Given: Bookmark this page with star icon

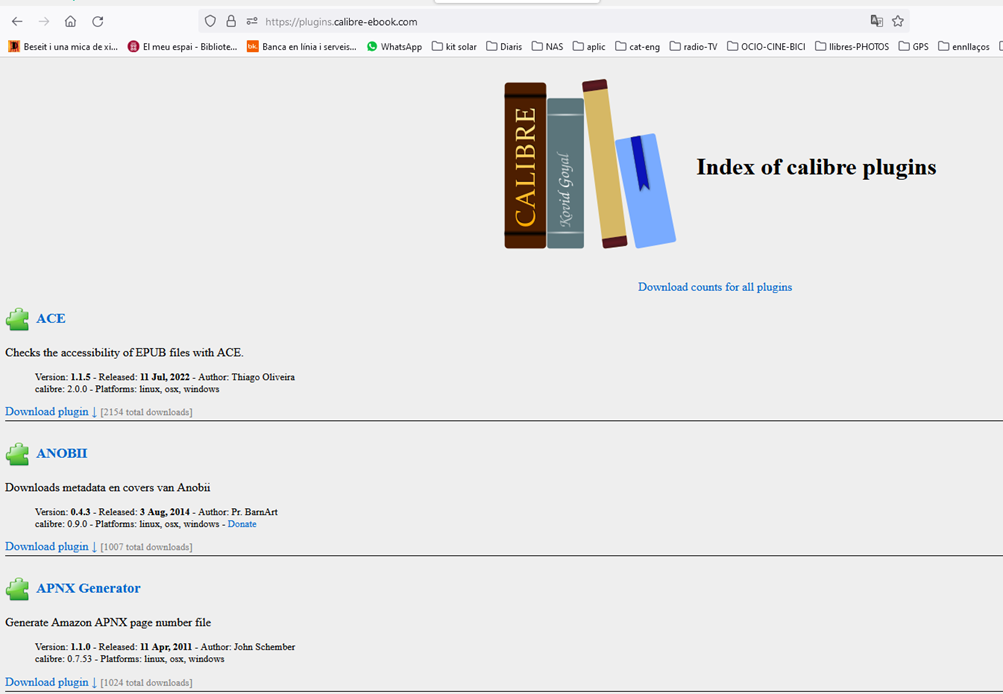Looking at the screenshot, I should tap(898, 21).
